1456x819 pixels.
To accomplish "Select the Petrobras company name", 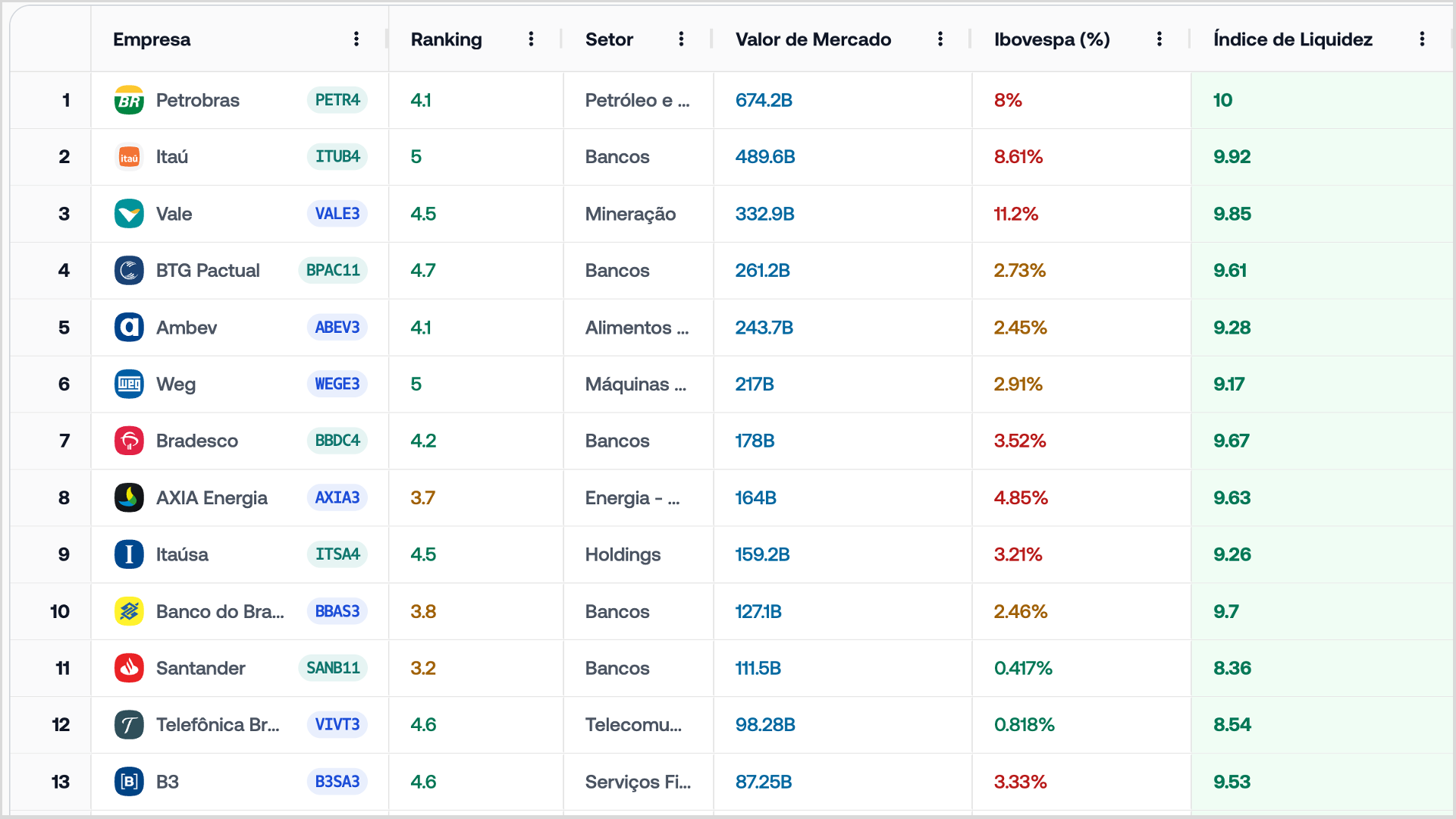I will click(198, 100).
